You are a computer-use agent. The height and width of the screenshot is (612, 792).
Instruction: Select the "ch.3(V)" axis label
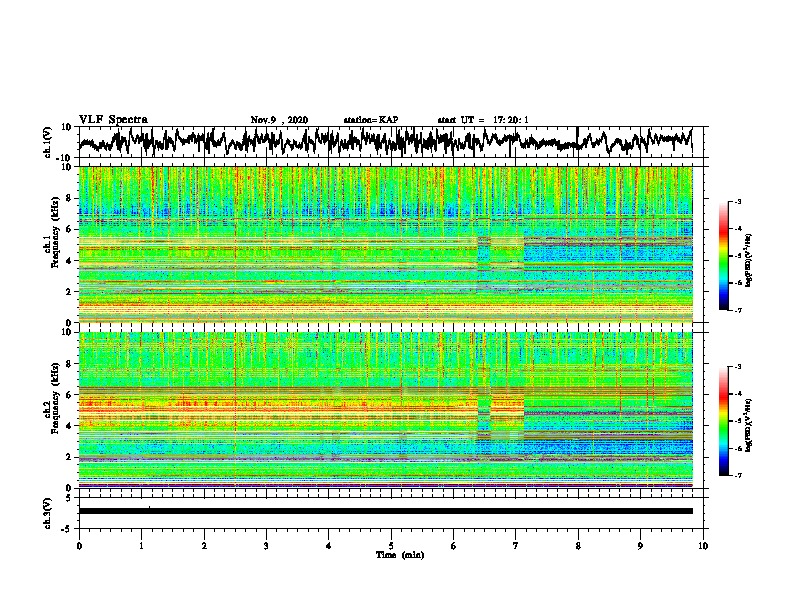(48, 513)
